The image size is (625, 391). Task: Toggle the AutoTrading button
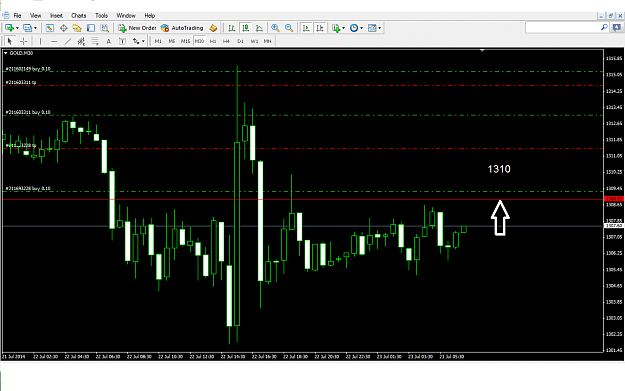pyautogui.click(x=182, y=28)
